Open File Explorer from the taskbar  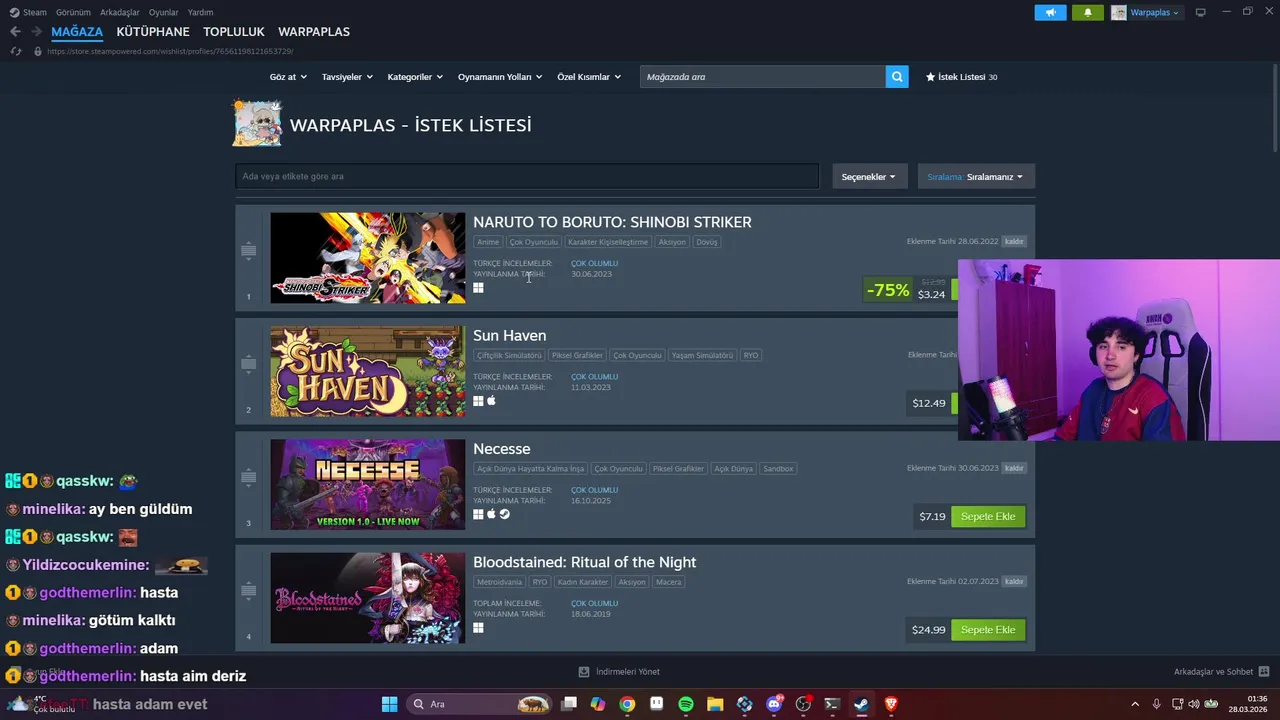click(715, 704)
